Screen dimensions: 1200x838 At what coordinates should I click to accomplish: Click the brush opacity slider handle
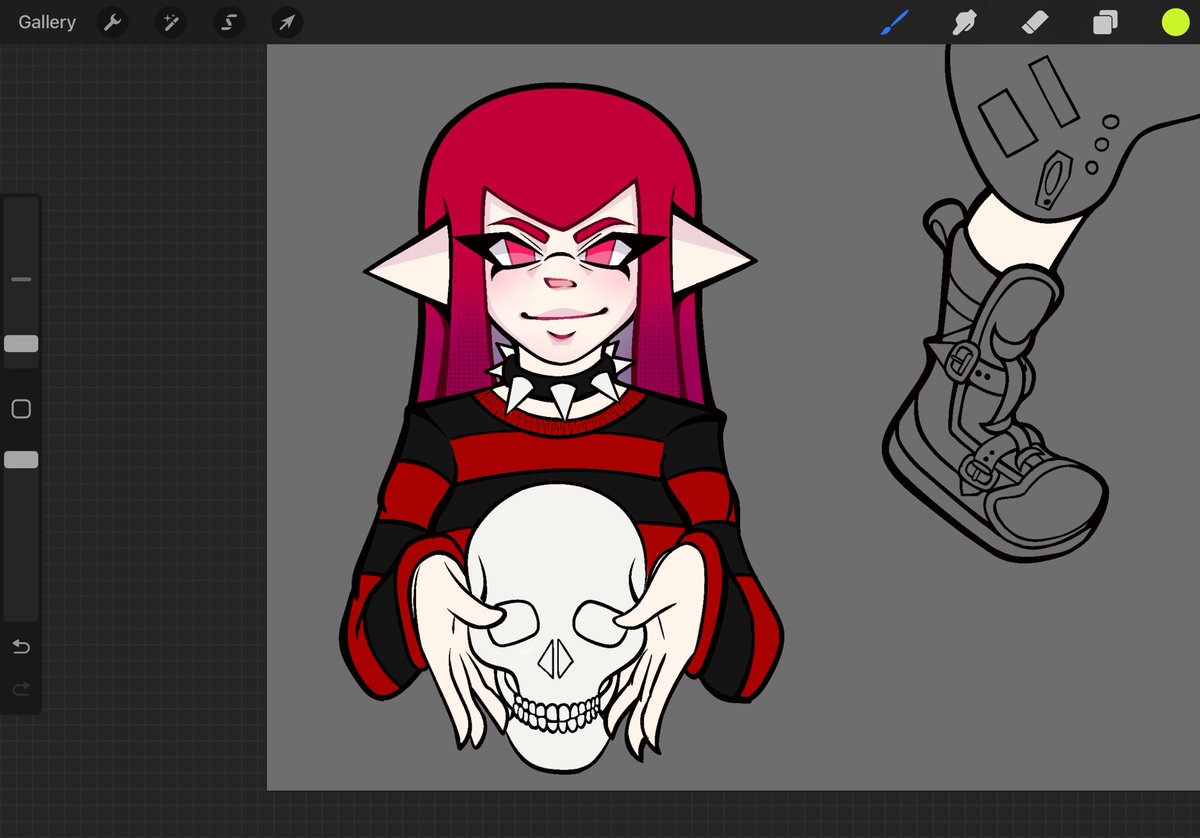coord(21,459)
